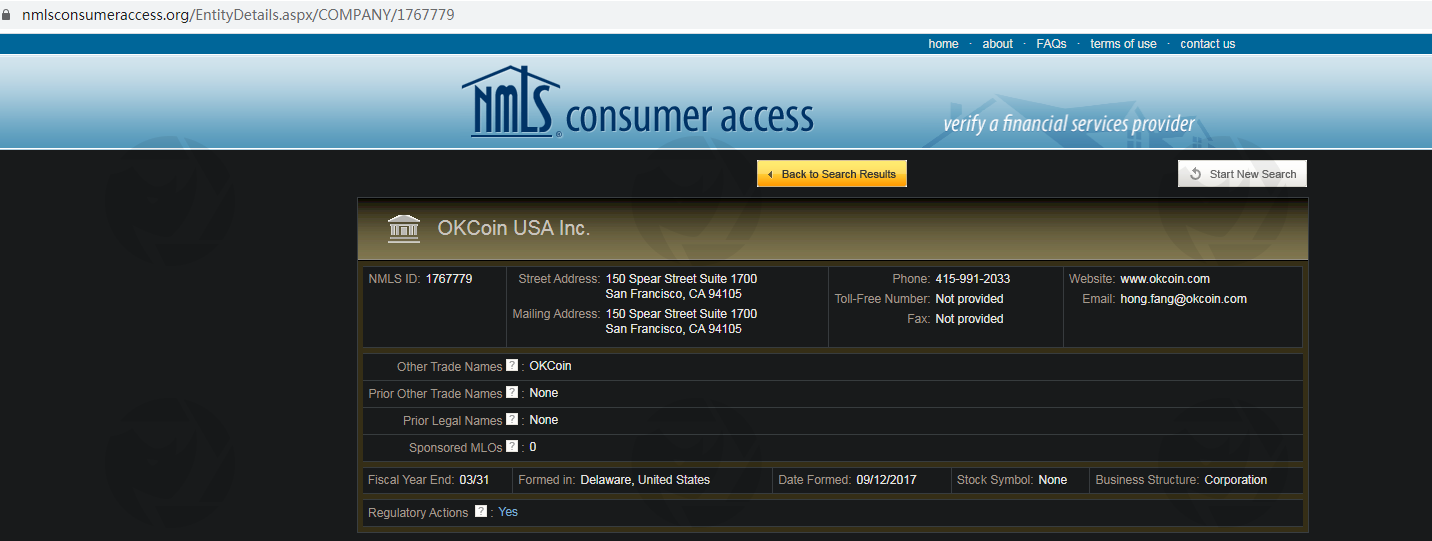Click Back to Search Results button

832,174
